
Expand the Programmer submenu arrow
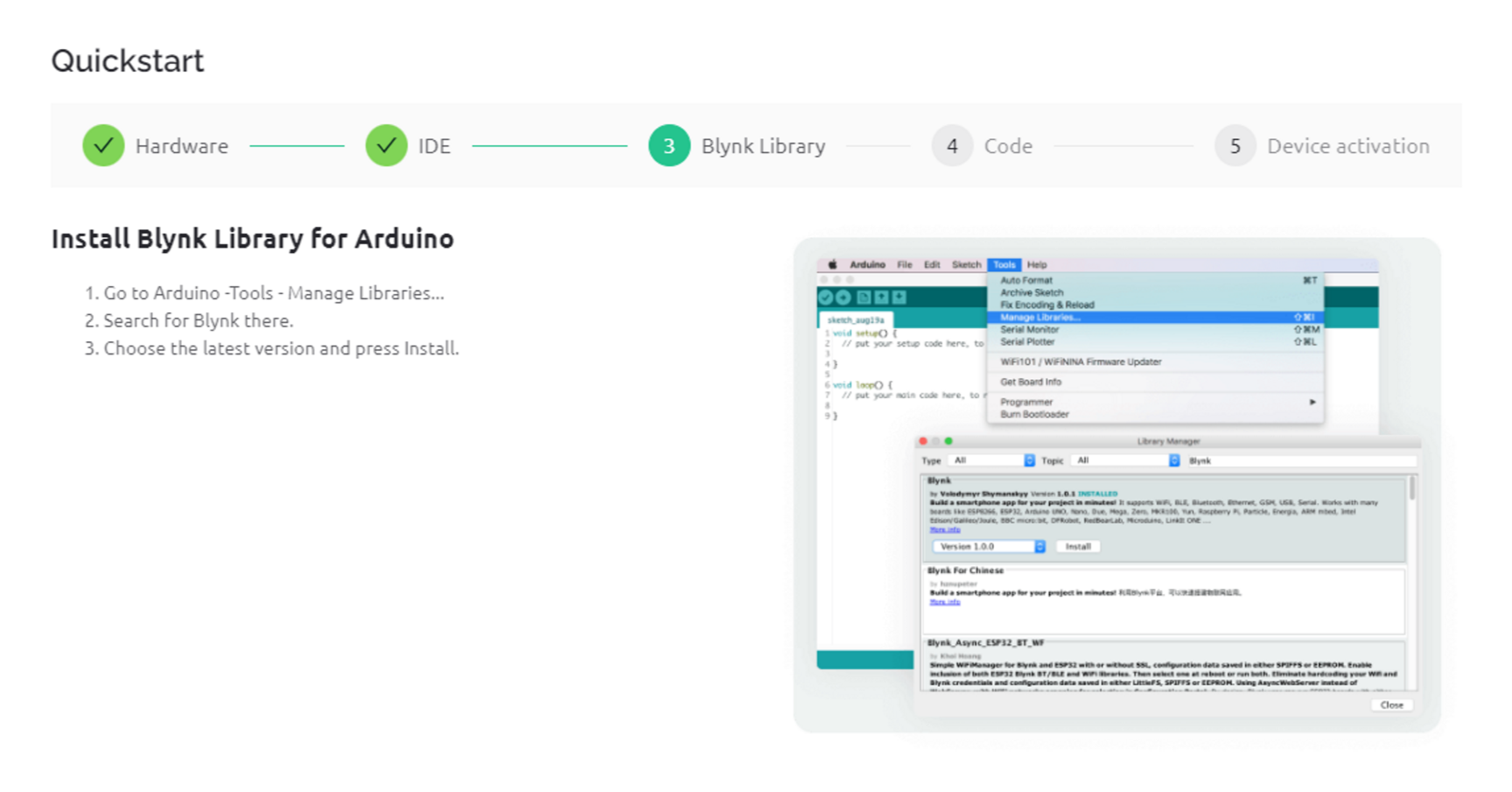tap(1312, 402)
